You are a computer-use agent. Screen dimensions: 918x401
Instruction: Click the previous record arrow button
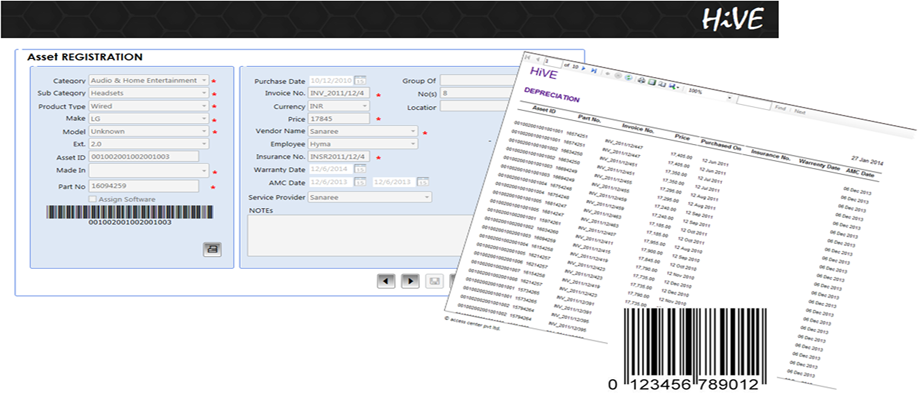pos(386,281)
